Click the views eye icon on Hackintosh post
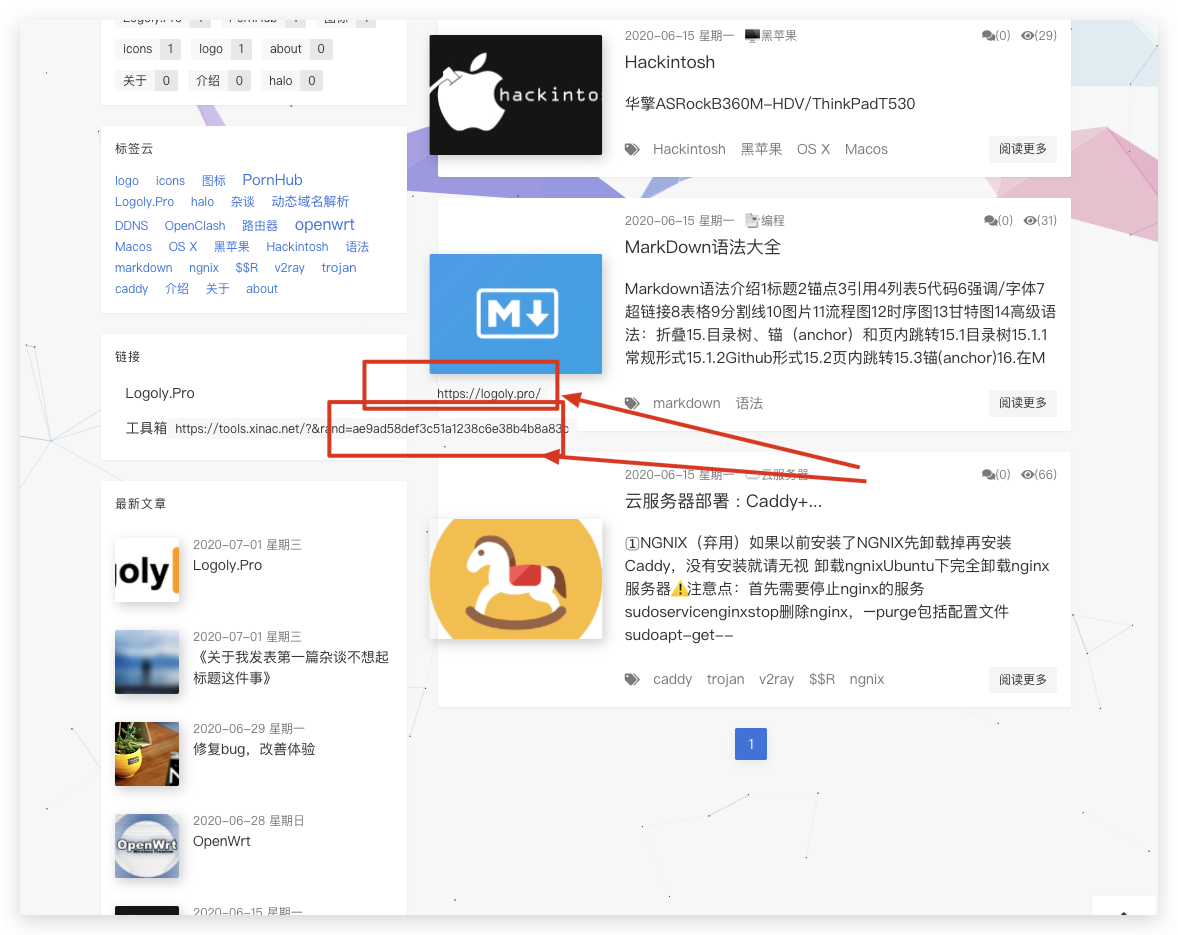1178x935 pixels. click(x=1027, y=35)
